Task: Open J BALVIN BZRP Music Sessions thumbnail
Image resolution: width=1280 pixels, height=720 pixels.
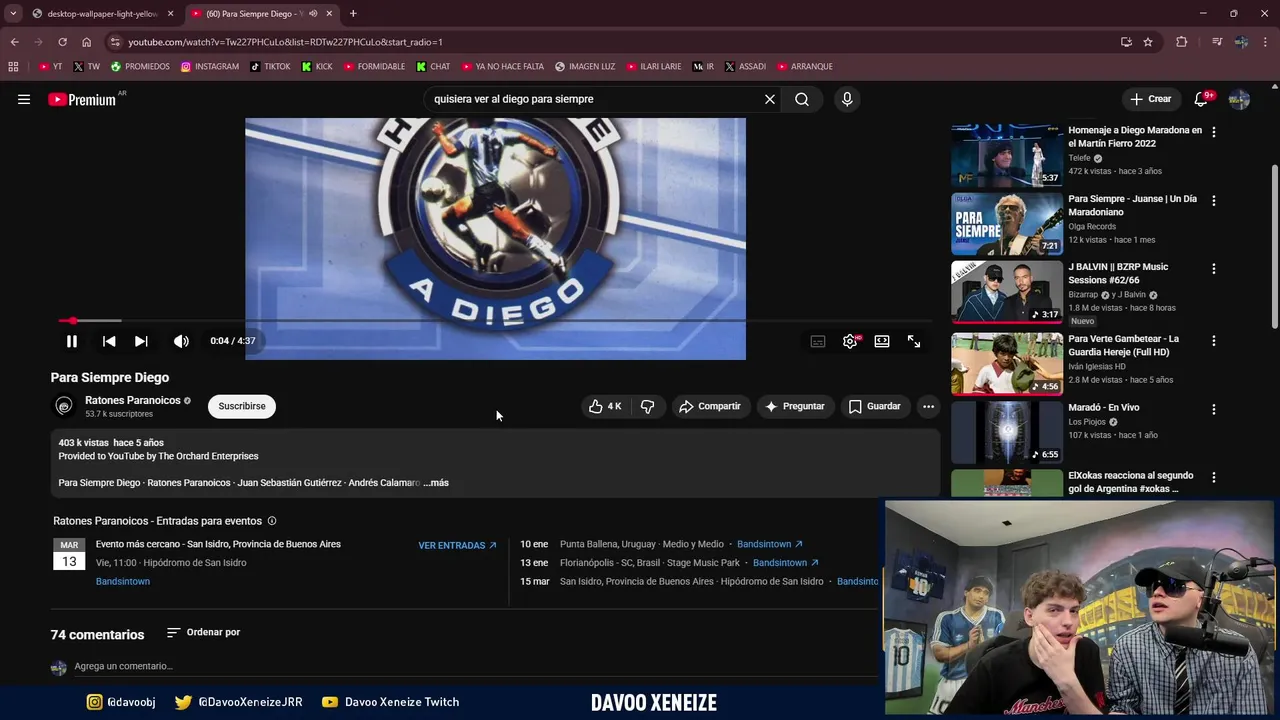Action: (x=1007, y=292)
